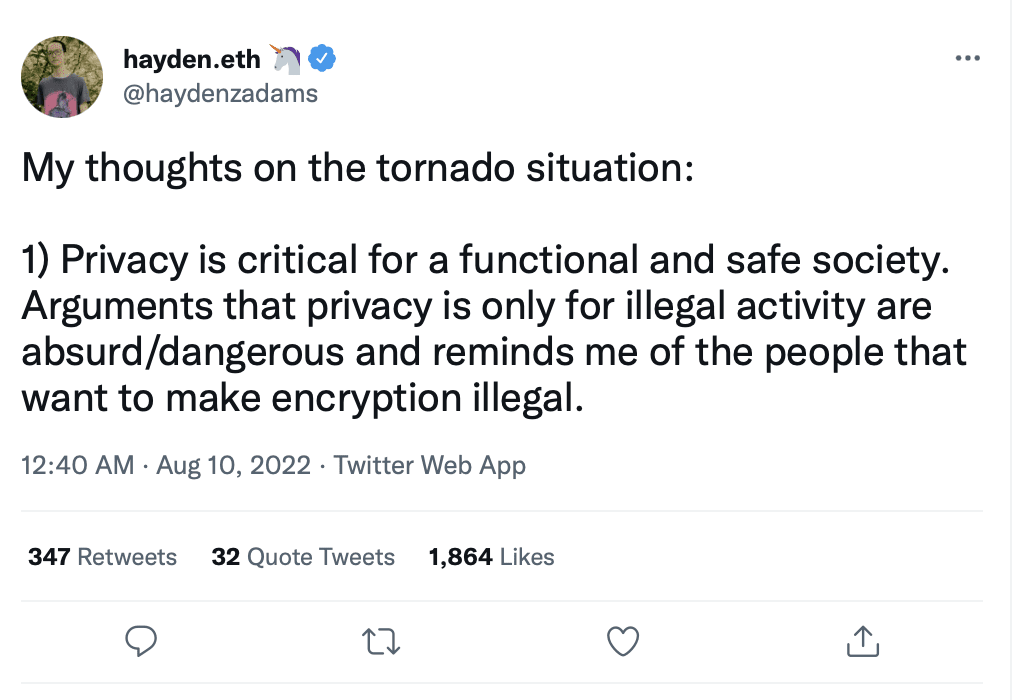Click the hayden.eth display name

192,60
